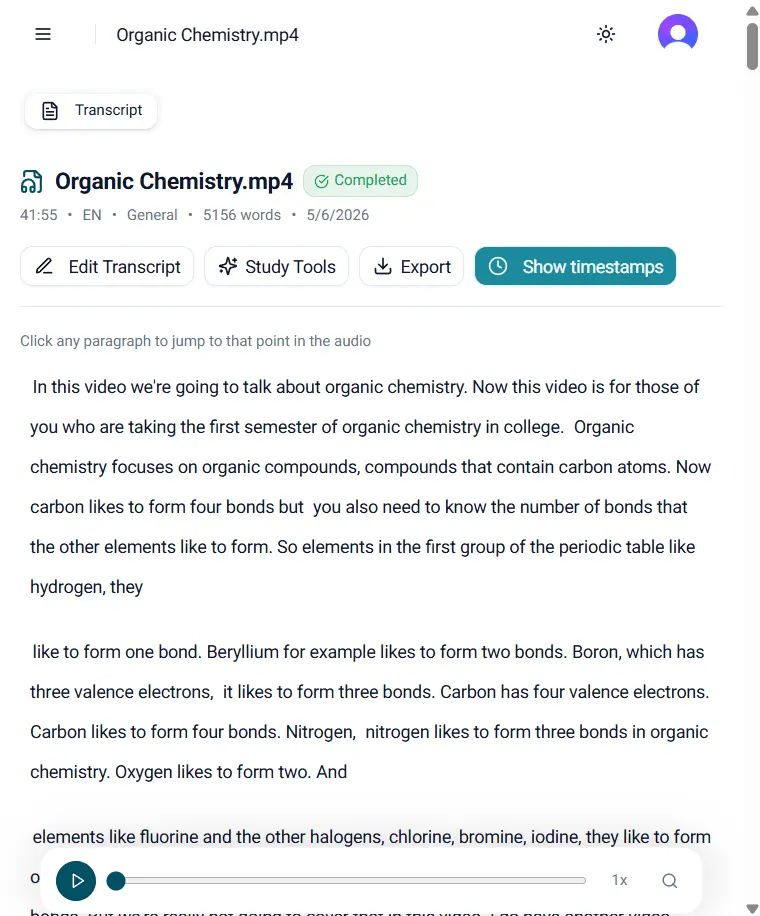This screenshot has width=760, height=916.
Task: Click the Organic Chemistry.mp4 header title
Action: 207,35
